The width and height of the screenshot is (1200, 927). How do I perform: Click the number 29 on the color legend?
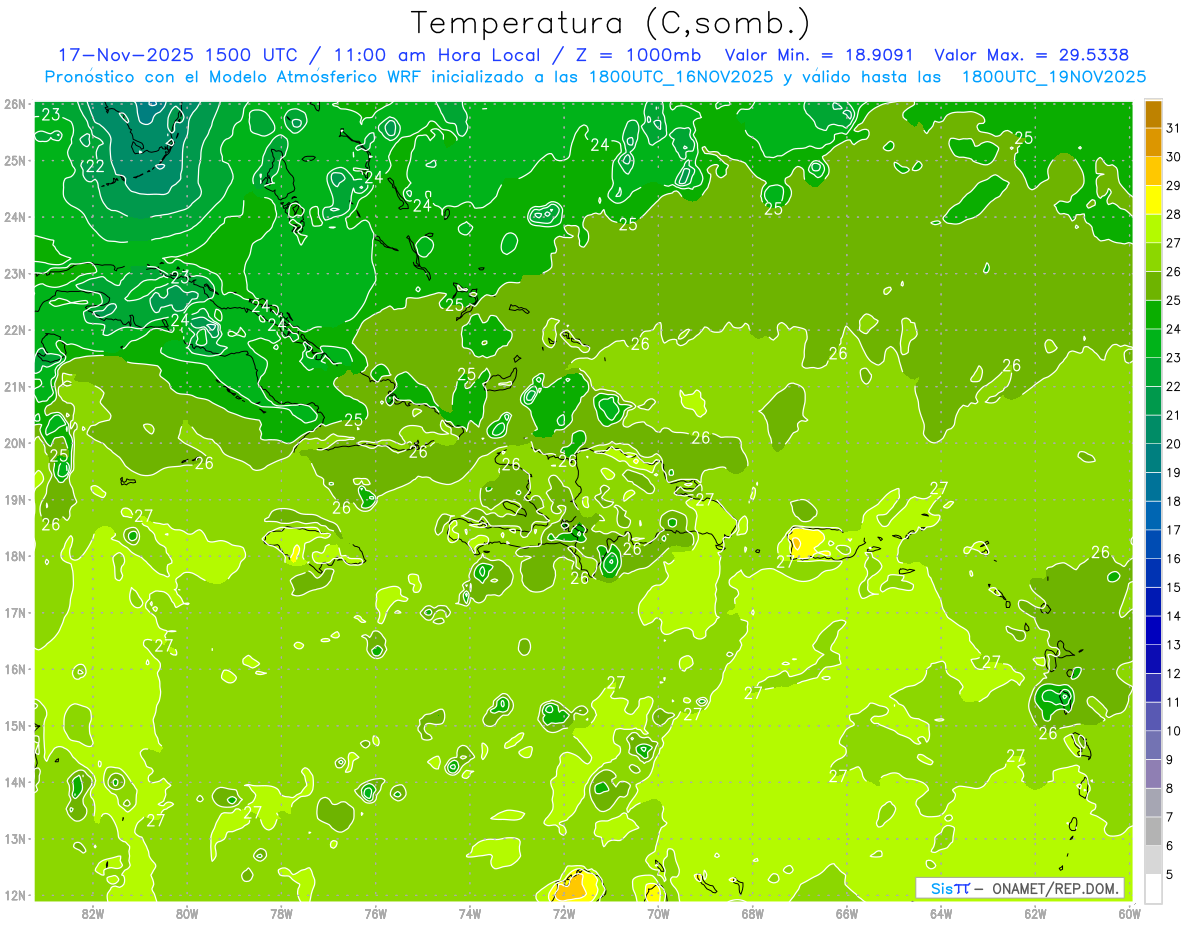pos(1173,186)
